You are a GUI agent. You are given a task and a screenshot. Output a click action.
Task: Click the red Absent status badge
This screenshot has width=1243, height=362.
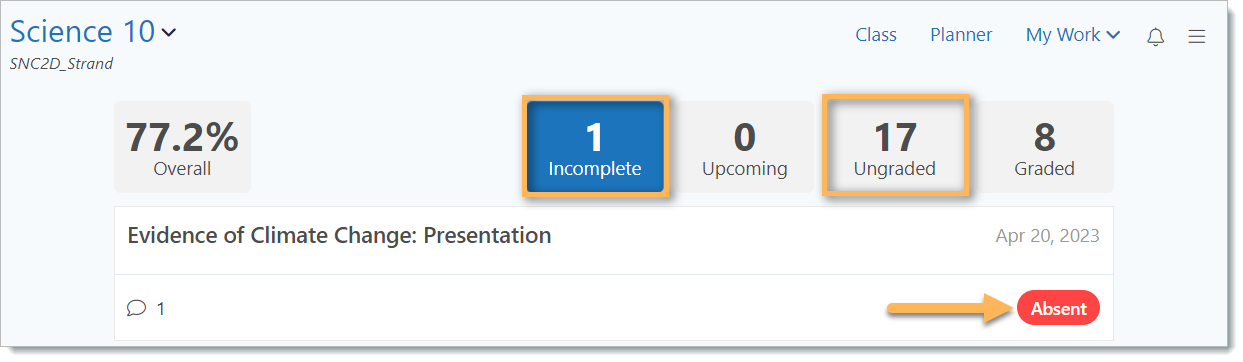(1058, 309)
